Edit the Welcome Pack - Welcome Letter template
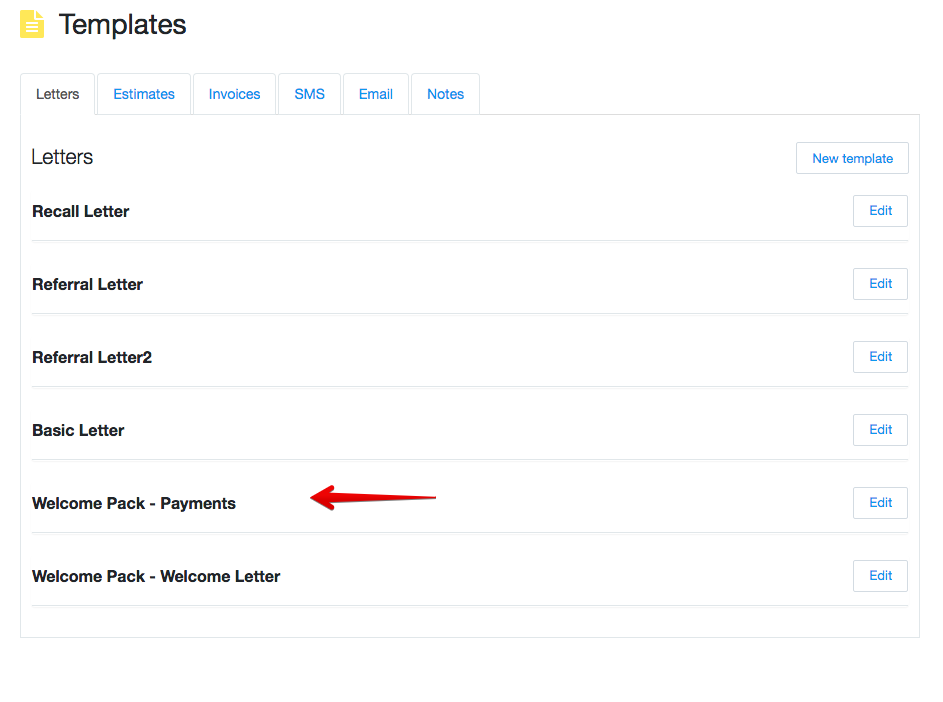943x702 pixels. point(880,576)
